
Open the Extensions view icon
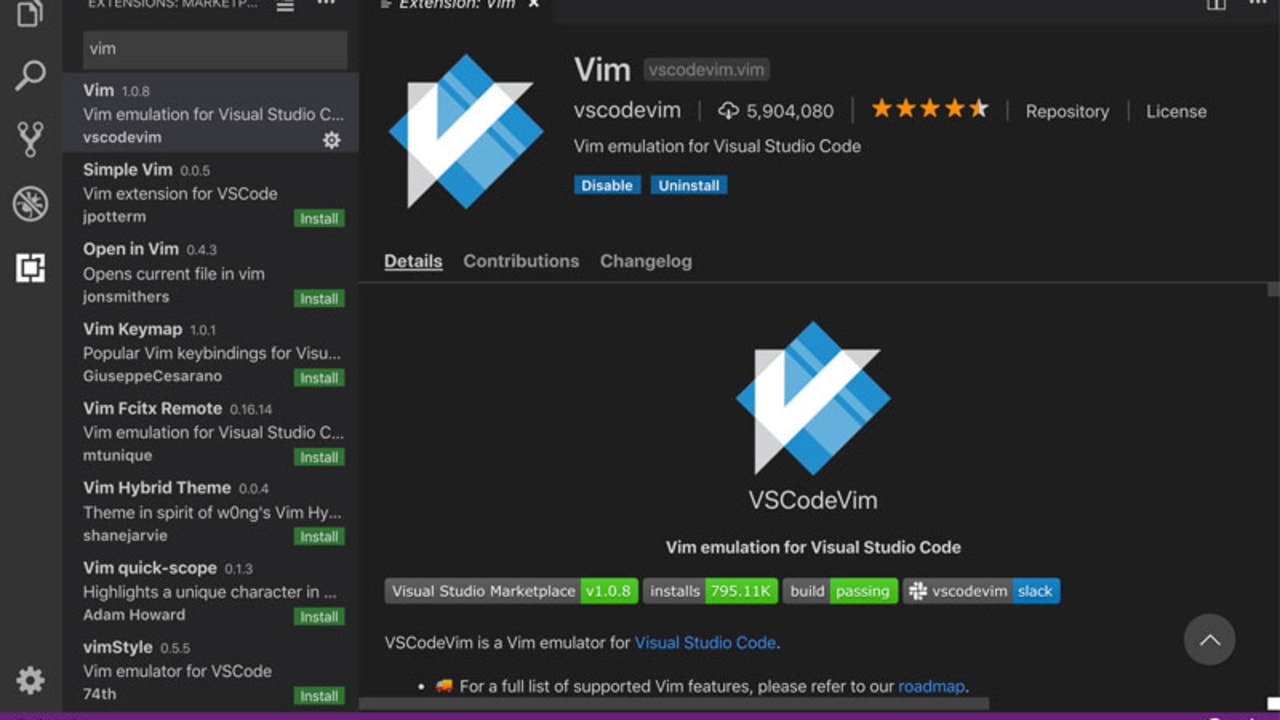tap(30, 267)
